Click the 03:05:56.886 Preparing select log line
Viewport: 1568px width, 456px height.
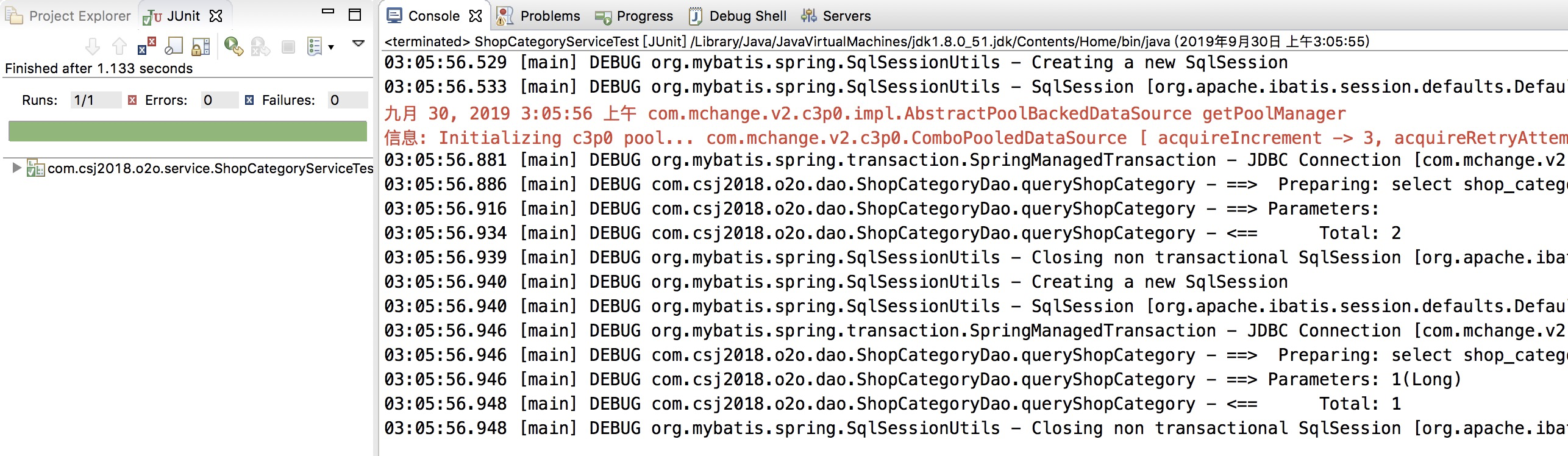(975, 184)
